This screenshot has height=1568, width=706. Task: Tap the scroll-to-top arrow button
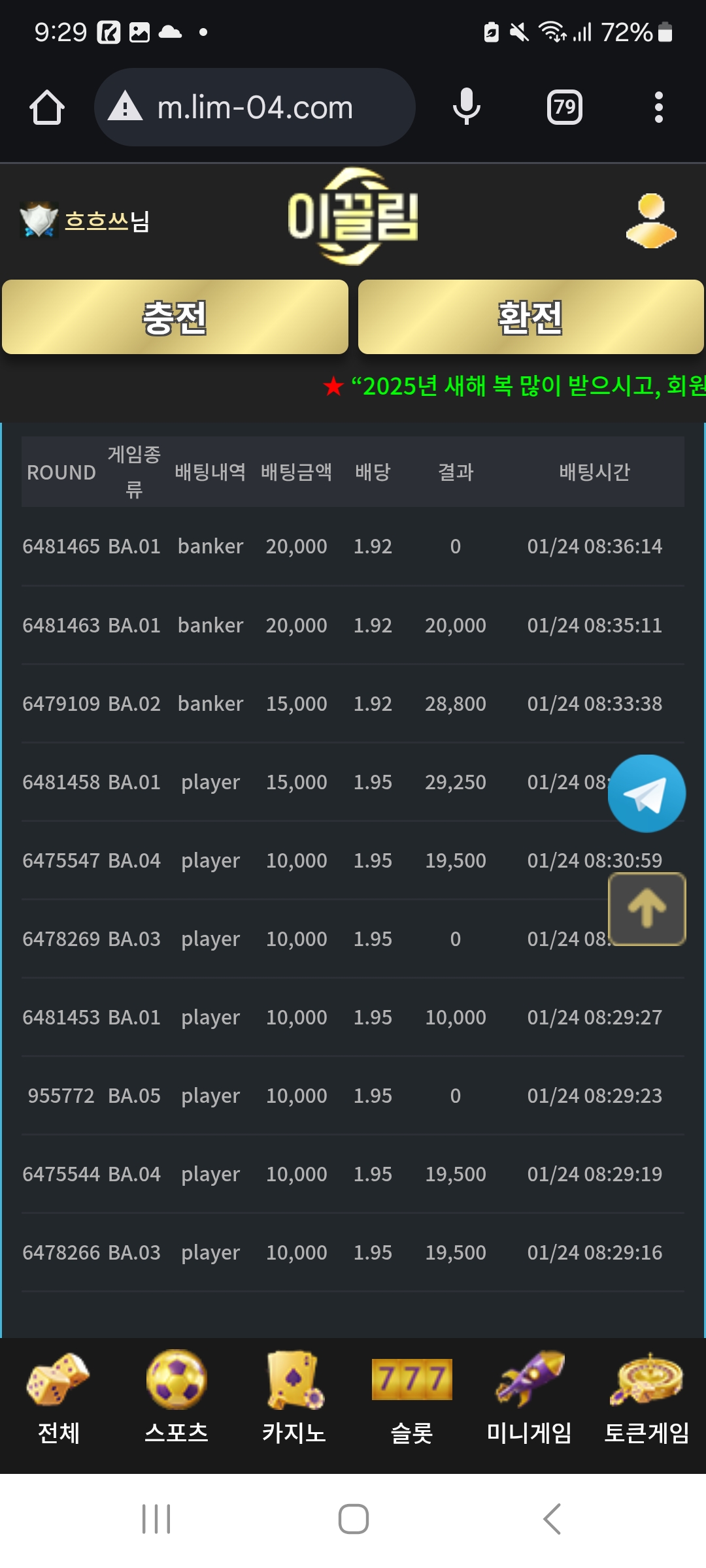tap(647, 909)
